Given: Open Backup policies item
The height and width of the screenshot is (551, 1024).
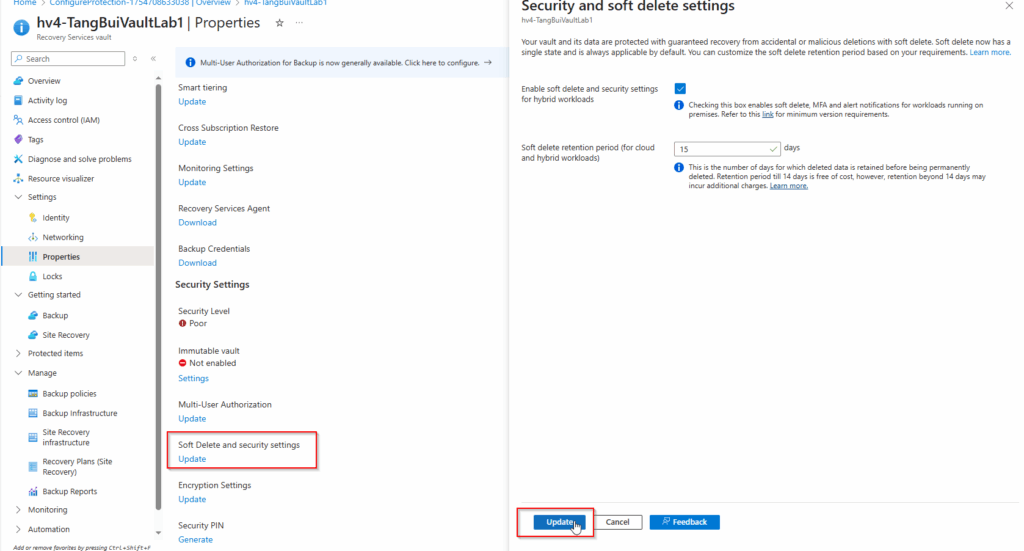Looking at the screenshot, I should [69, 394].
